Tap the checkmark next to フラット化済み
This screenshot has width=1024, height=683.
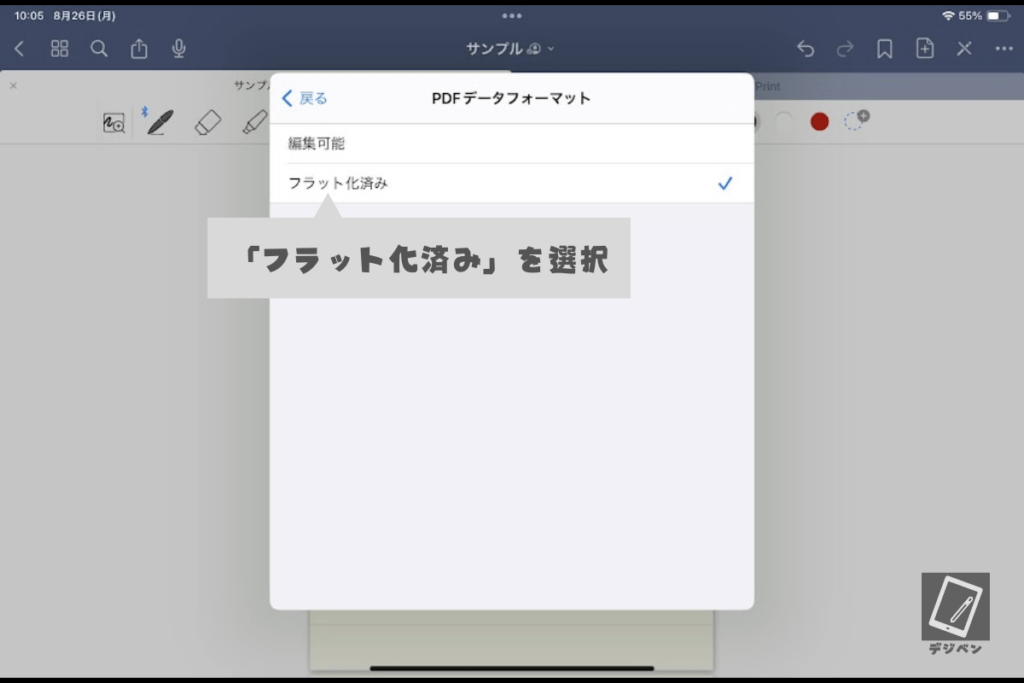[725, 184]
